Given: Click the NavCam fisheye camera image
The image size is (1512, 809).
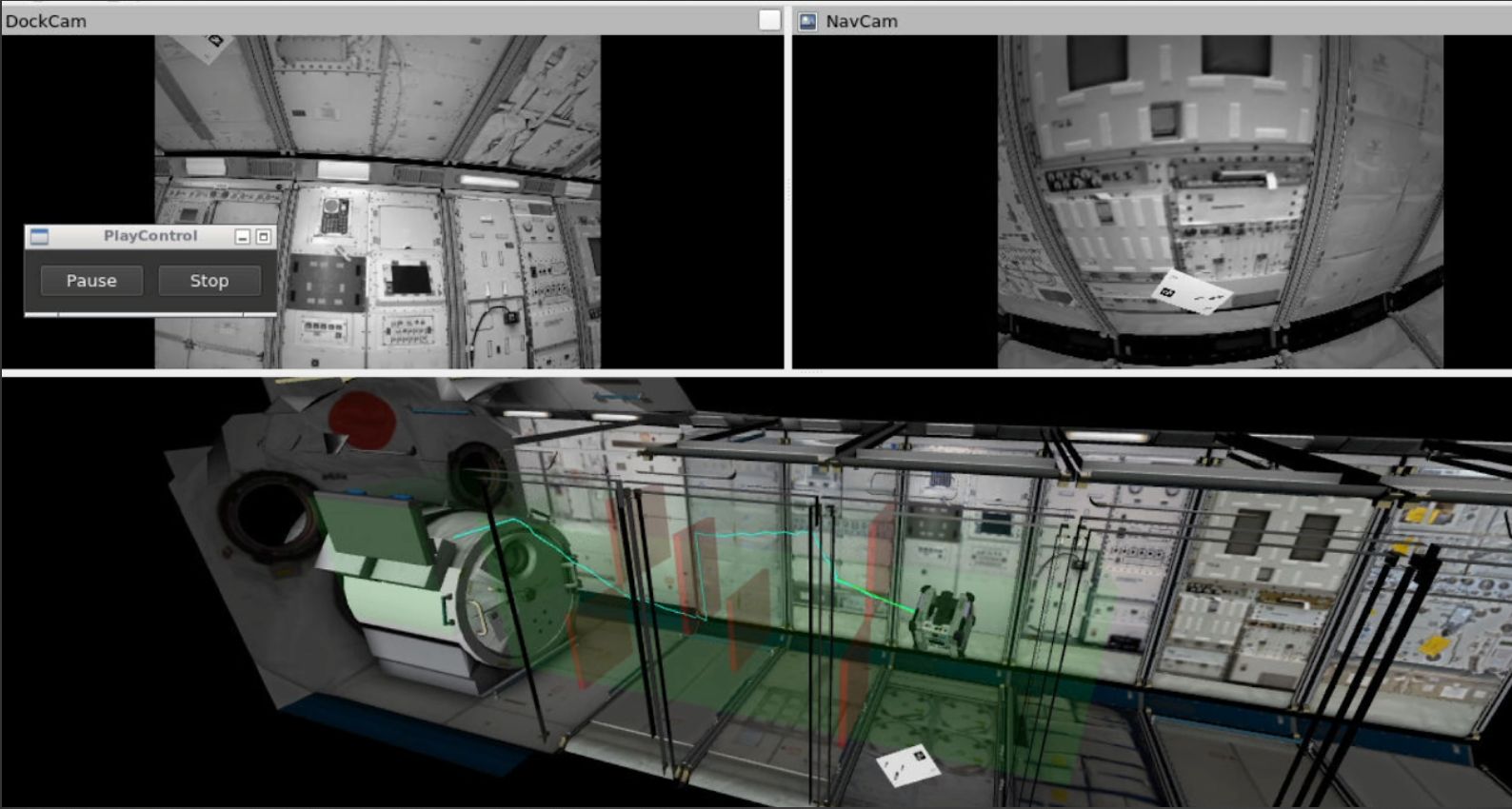Looking at the screenshot, I should click(x=1221, y=202).
